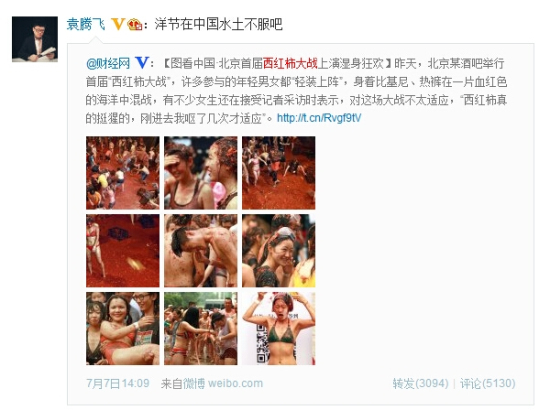Screen dimensions: 550x410
Task: Open the http://t.cn/Rvgf9tV short link
Action: pyautogui.click(x=319, y=118)
